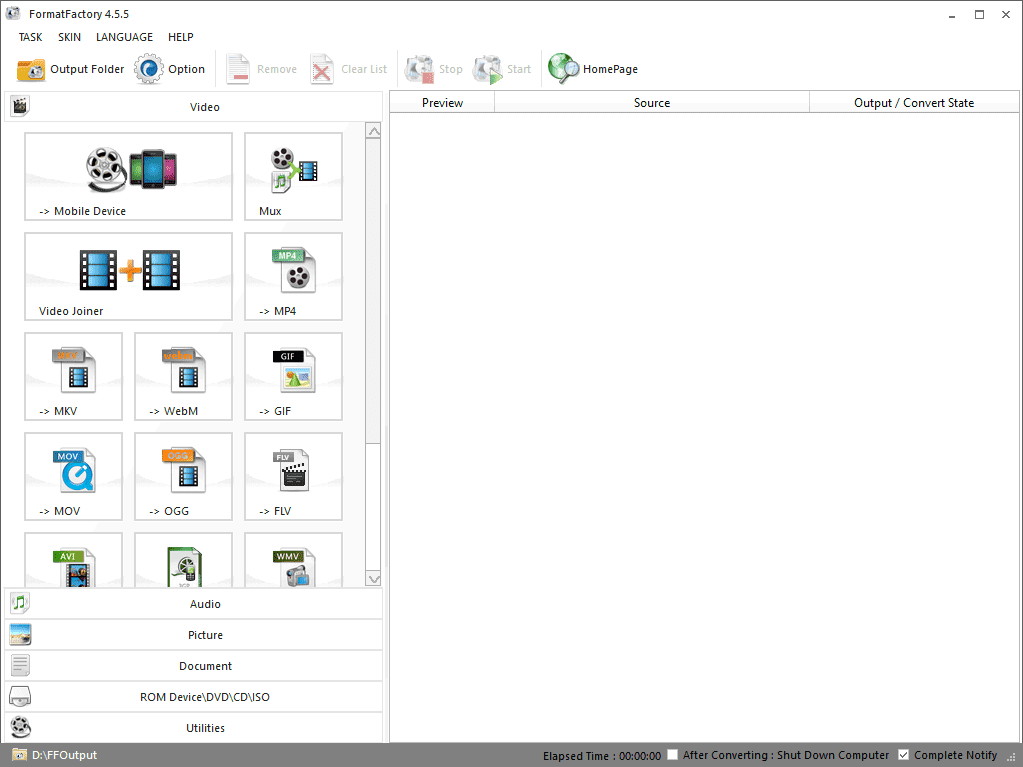The width and height of the screenshot is (1023, 767).
Task: Click the Elapsed Time readout
Action: tap(602, 755)
